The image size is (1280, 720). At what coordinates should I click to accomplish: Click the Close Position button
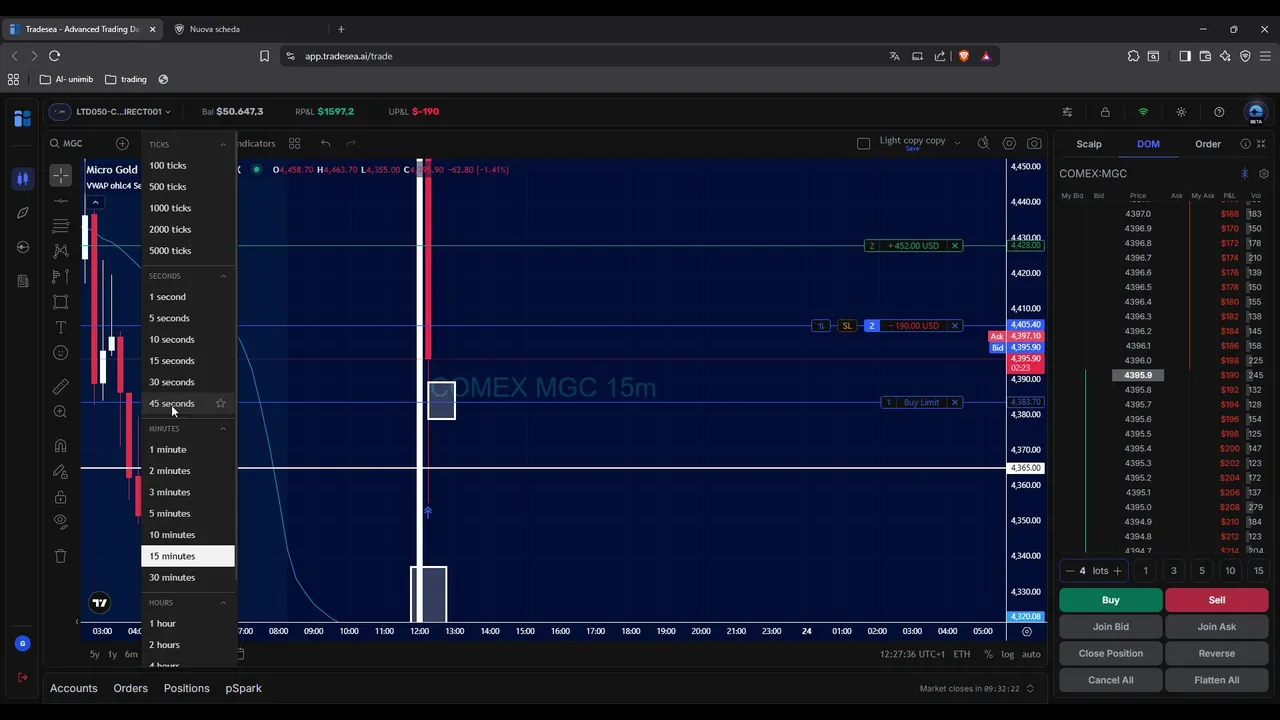1111,653
